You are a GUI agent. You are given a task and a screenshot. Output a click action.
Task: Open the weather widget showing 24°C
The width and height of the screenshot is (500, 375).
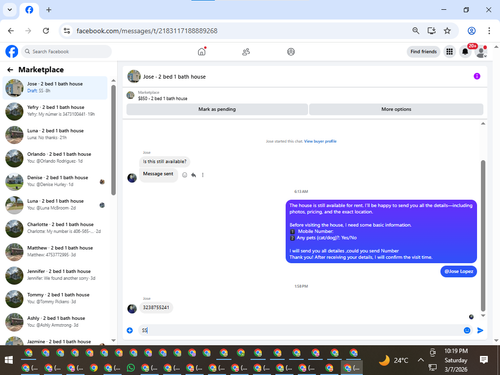coord(393,360)
